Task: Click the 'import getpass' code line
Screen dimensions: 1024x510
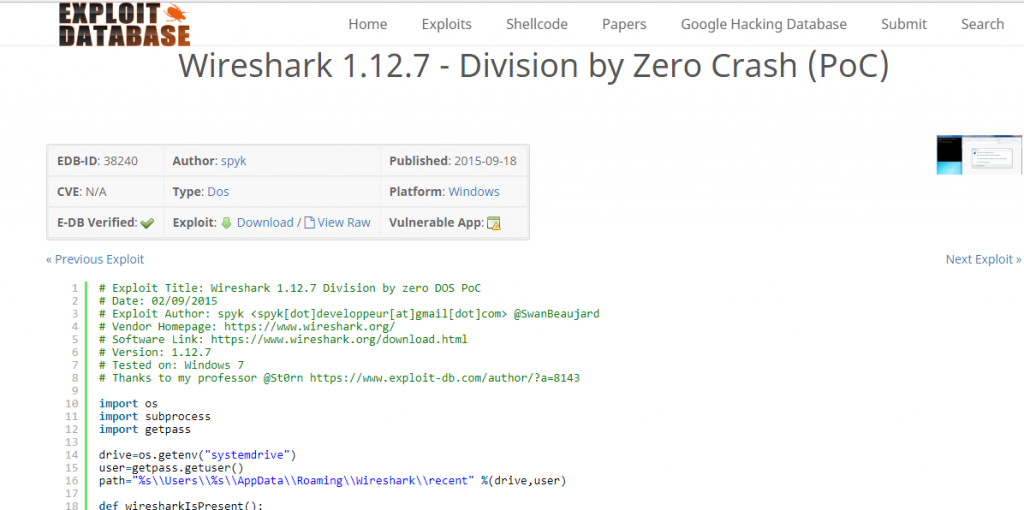Action: (x=145, y=429)
